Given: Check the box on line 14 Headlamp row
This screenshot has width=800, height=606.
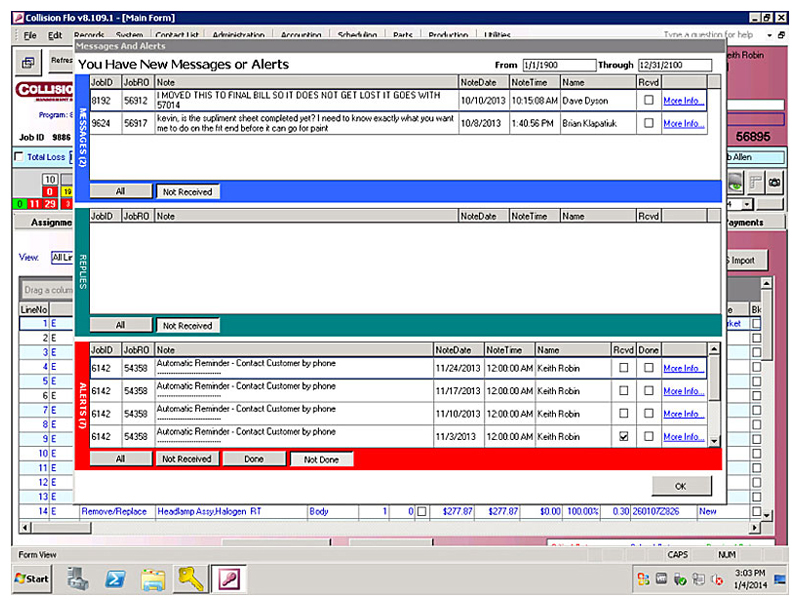Looking at the screenshot, I should (421, 511).
